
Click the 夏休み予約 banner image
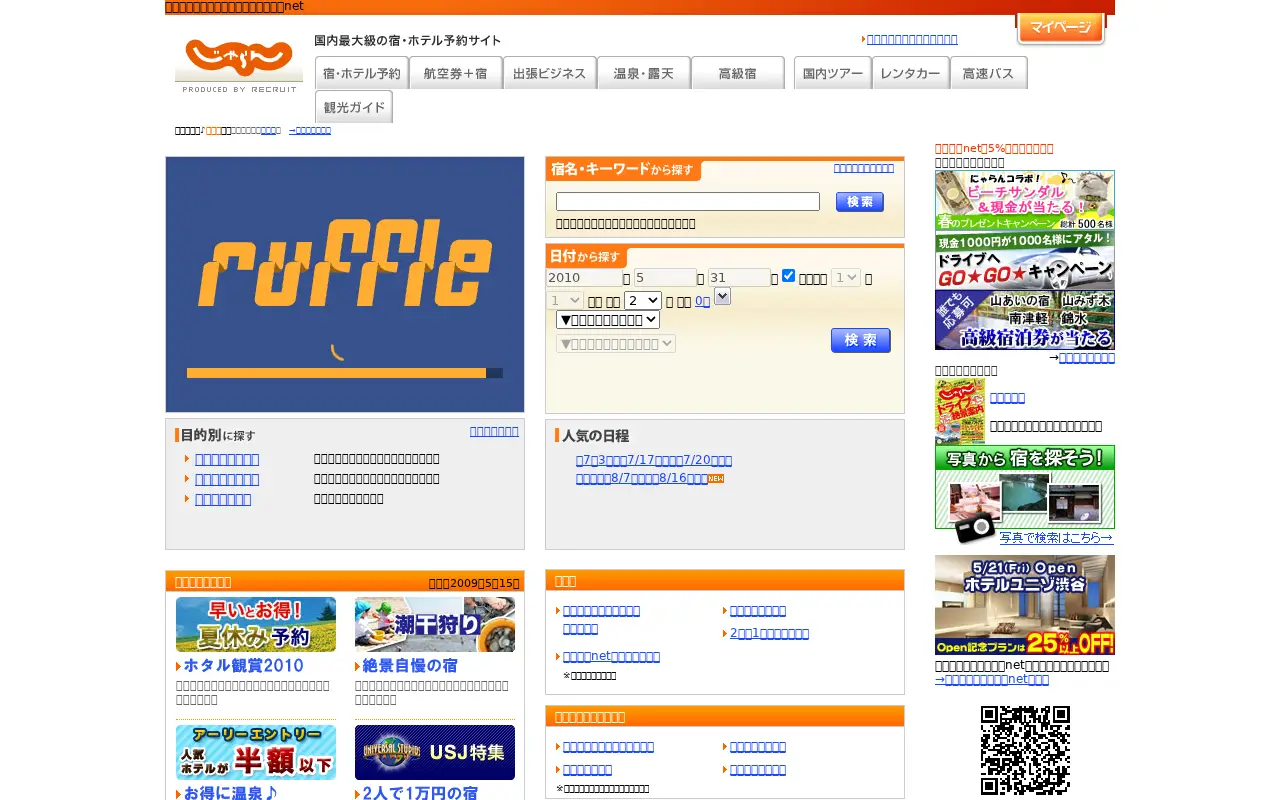coord(256,624)
